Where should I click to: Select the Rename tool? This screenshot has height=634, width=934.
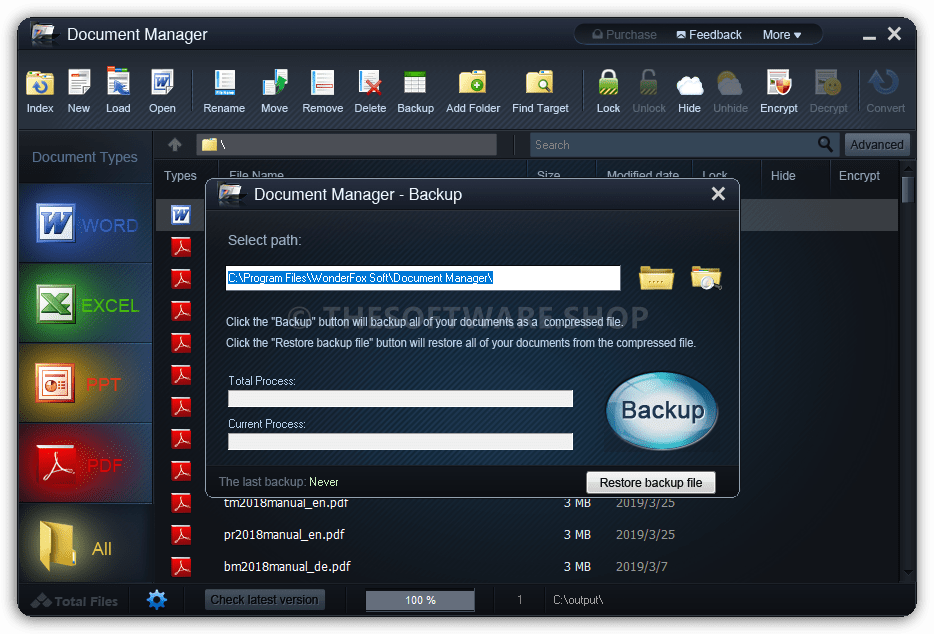[224, 91]
